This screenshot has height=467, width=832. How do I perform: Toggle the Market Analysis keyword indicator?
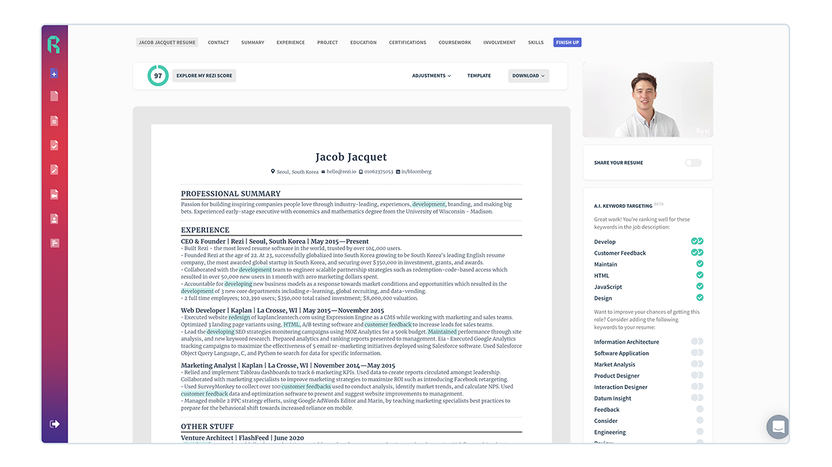tap(697, 364)
